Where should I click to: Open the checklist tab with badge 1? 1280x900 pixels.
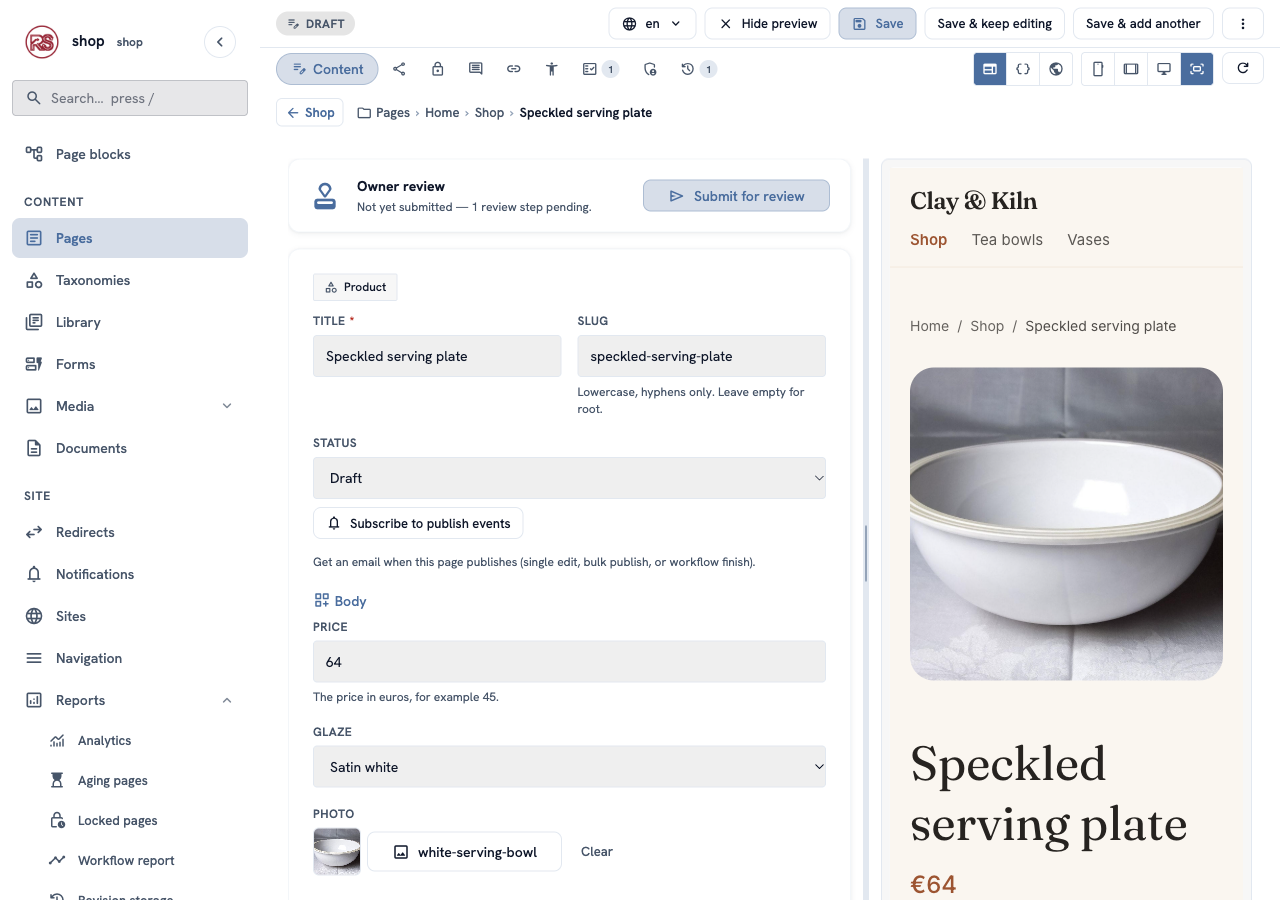(600, 69)
